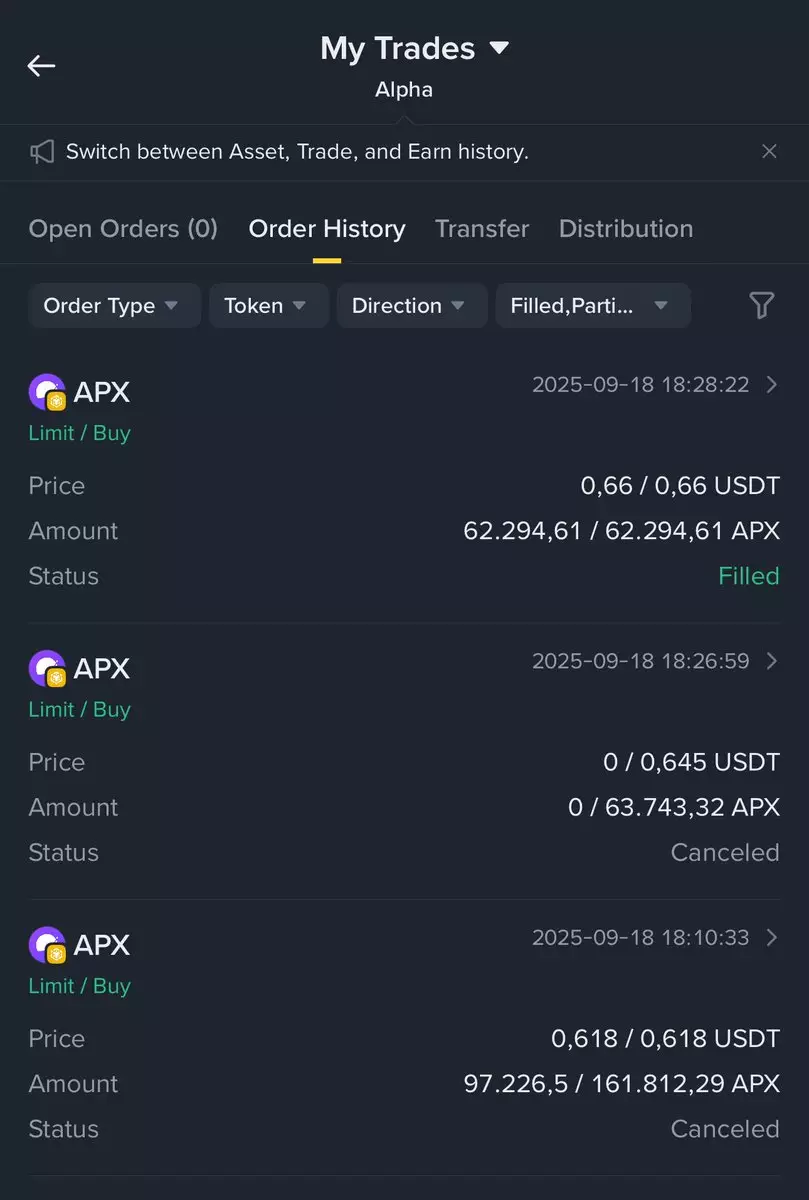Open the Direction filter dropdown
Image resolution: width=809 pixels, height=1200 pixels.
coord(412,306)
